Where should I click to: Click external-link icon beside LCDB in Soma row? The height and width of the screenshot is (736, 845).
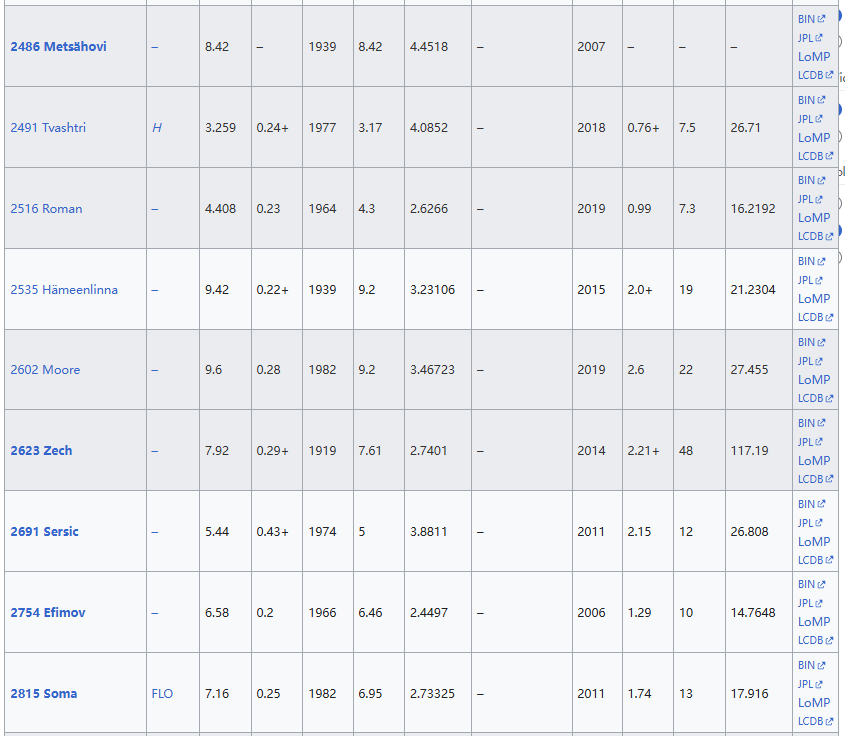[x=829, y=722]
